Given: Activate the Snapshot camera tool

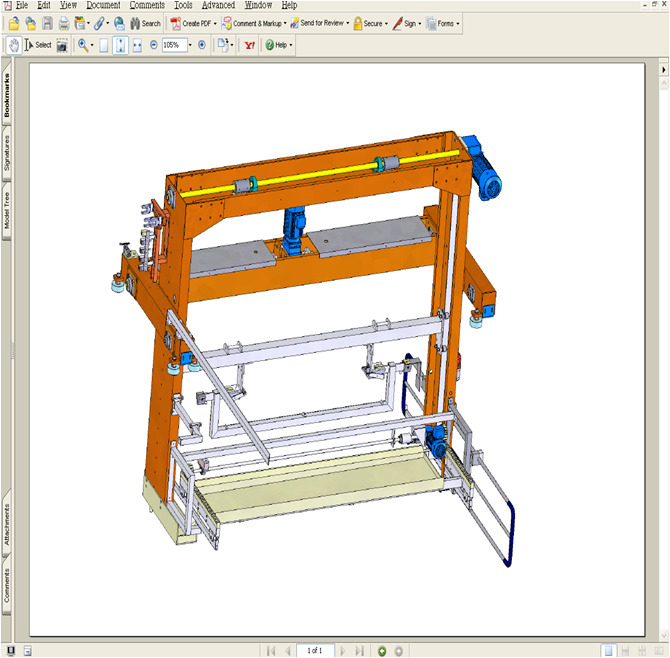Looking at the screenshot, I should [x=61, y=45].
